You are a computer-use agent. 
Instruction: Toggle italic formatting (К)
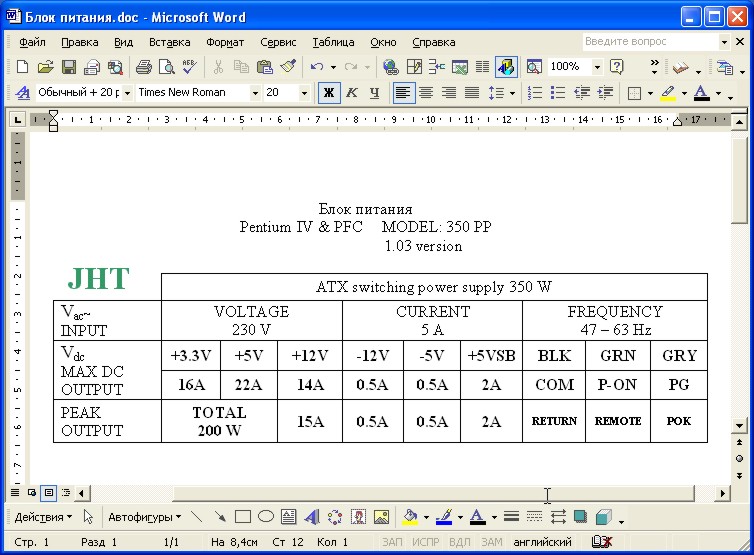352,92
